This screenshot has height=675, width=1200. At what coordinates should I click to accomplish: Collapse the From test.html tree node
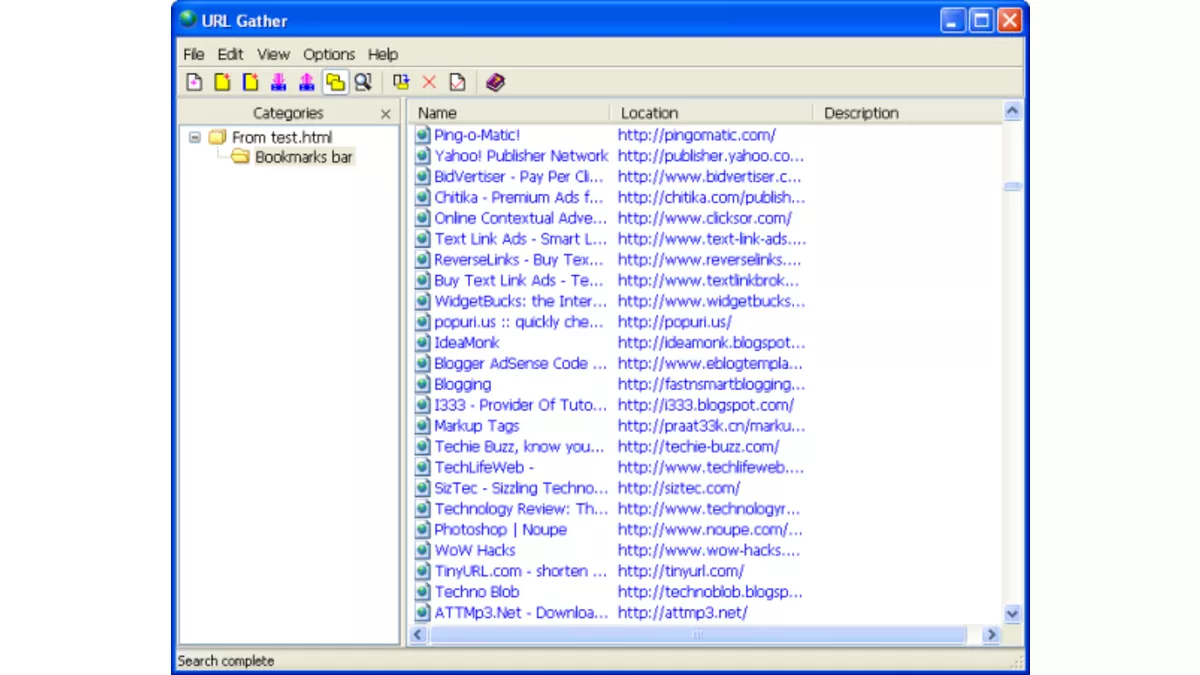[x=195, y=137]
